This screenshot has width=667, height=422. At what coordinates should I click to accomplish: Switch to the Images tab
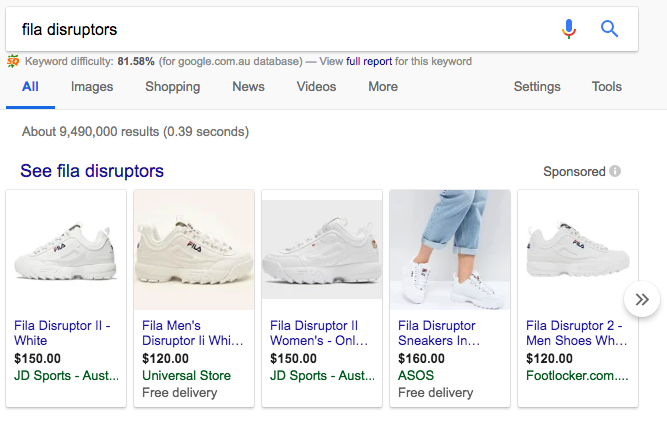pyautogui.click(x=92, y=87)
